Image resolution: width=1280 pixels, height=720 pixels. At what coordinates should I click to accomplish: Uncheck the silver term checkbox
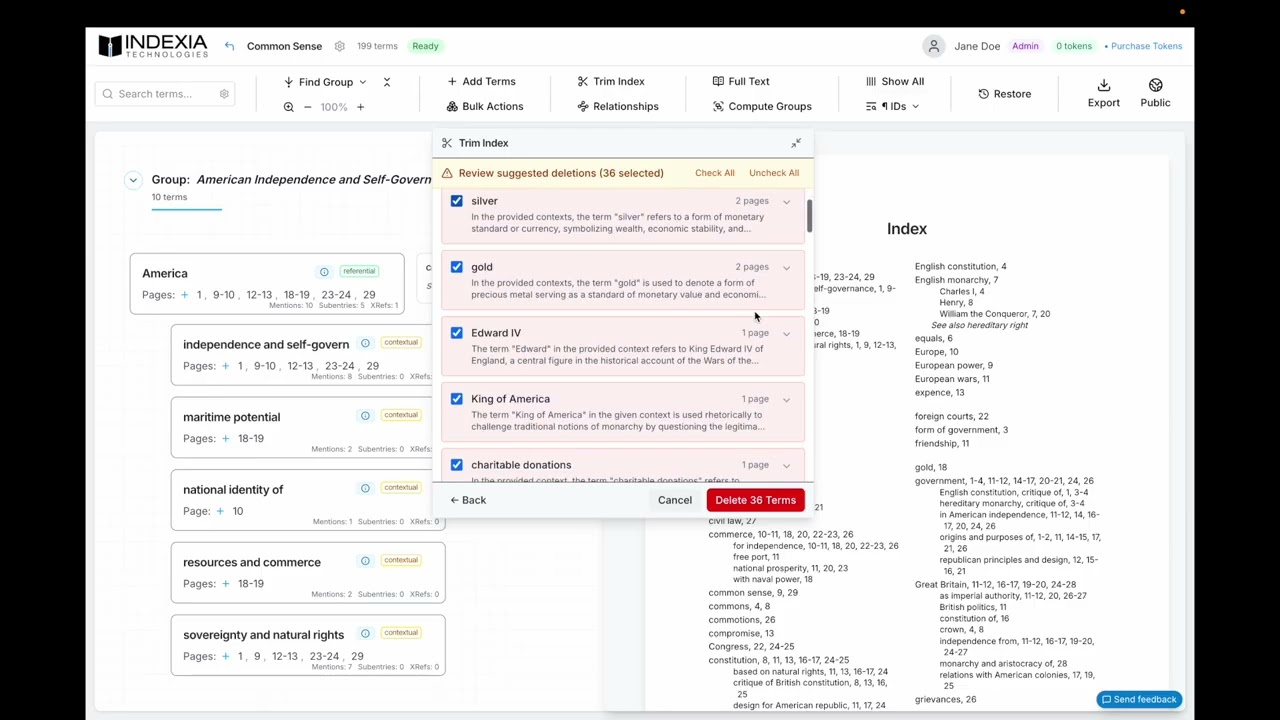coord(457,201)
